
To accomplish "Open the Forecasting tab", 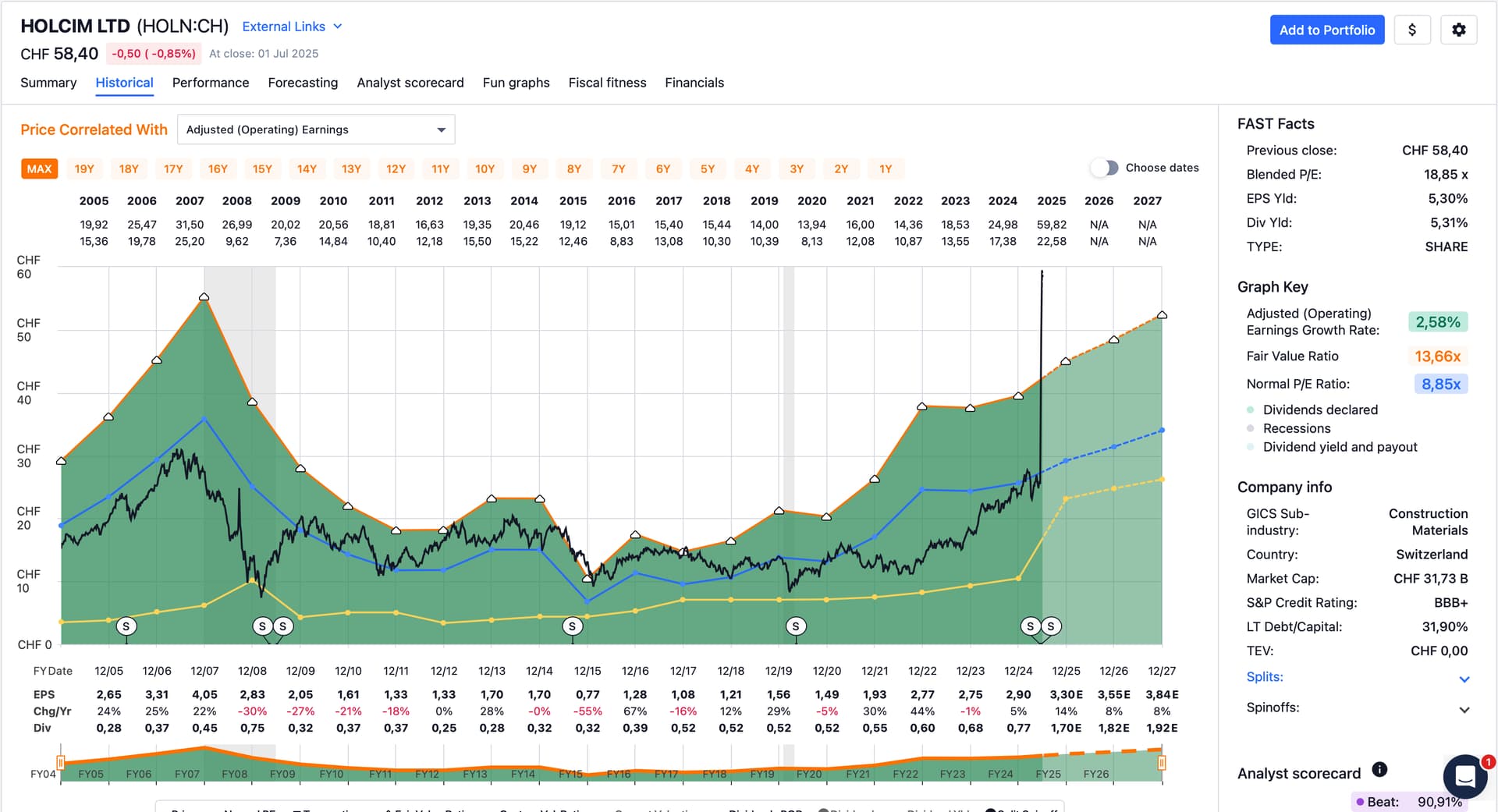I will [x=303, y=83].
